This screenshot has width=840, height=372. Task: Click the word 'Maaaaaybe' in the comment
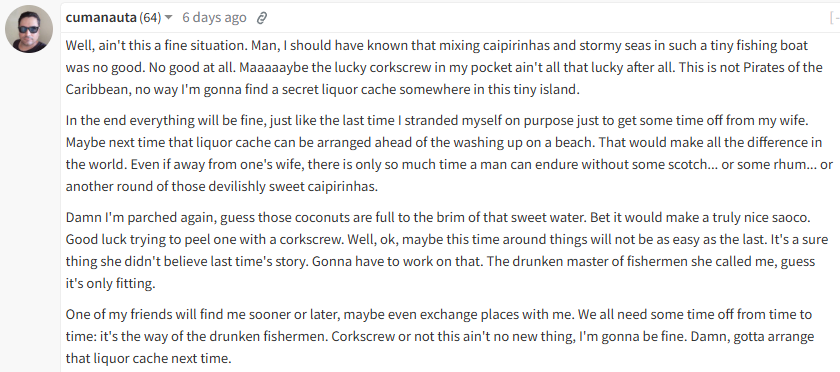(x=269, y=68)
